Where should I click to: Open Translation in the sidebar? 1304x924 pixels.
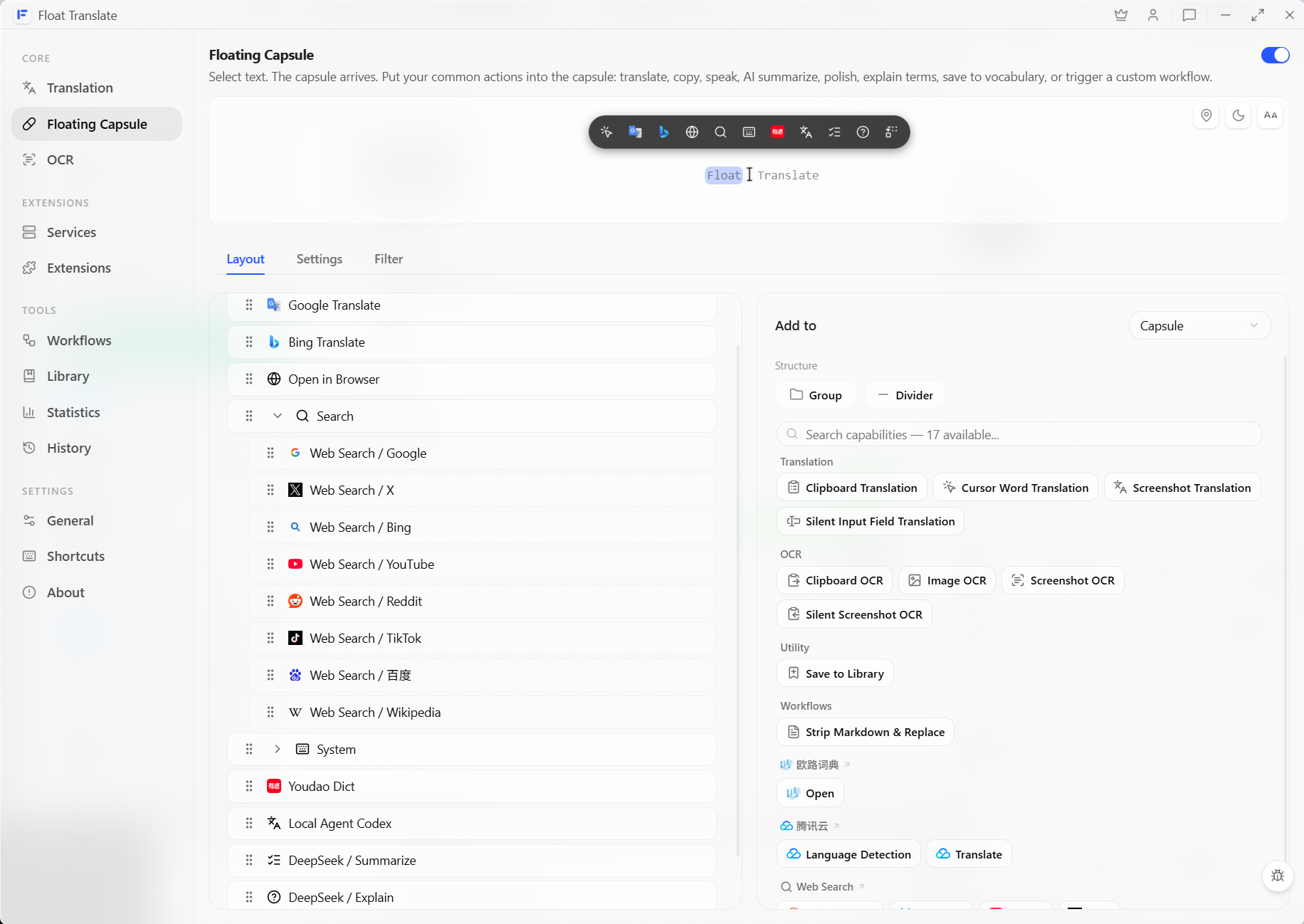coord(97,88)
